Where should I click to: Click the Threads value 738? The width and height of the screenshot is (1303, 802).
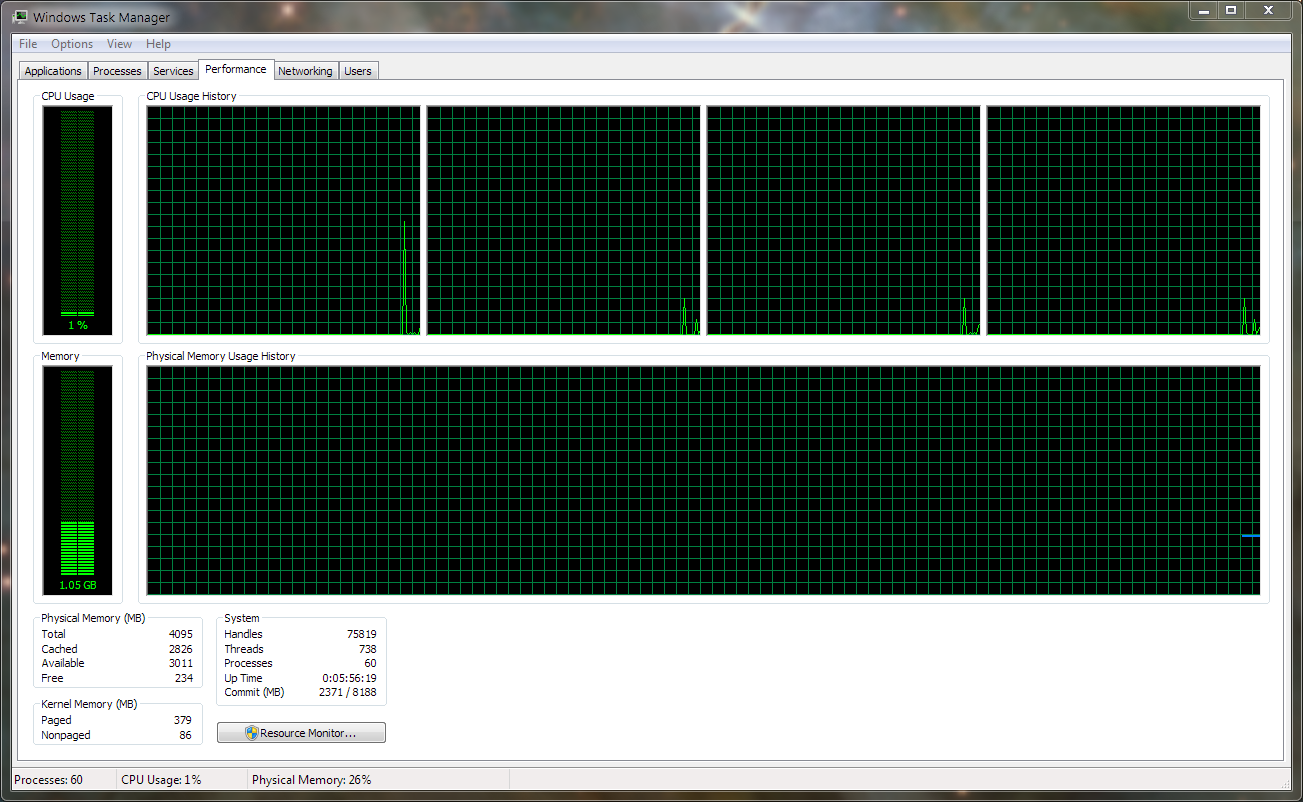(367, 649)
